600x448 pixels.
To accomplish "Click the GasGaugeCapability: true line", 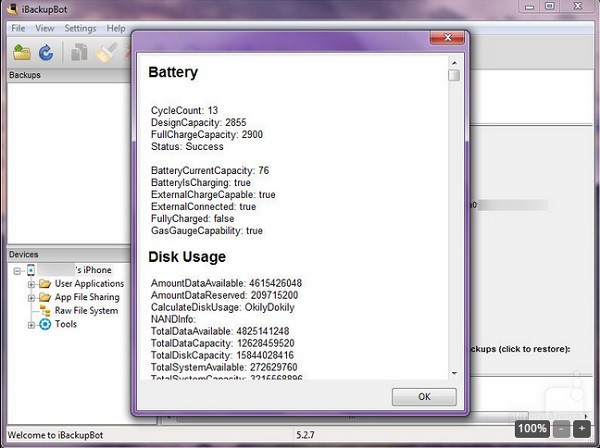I will 207,231.
